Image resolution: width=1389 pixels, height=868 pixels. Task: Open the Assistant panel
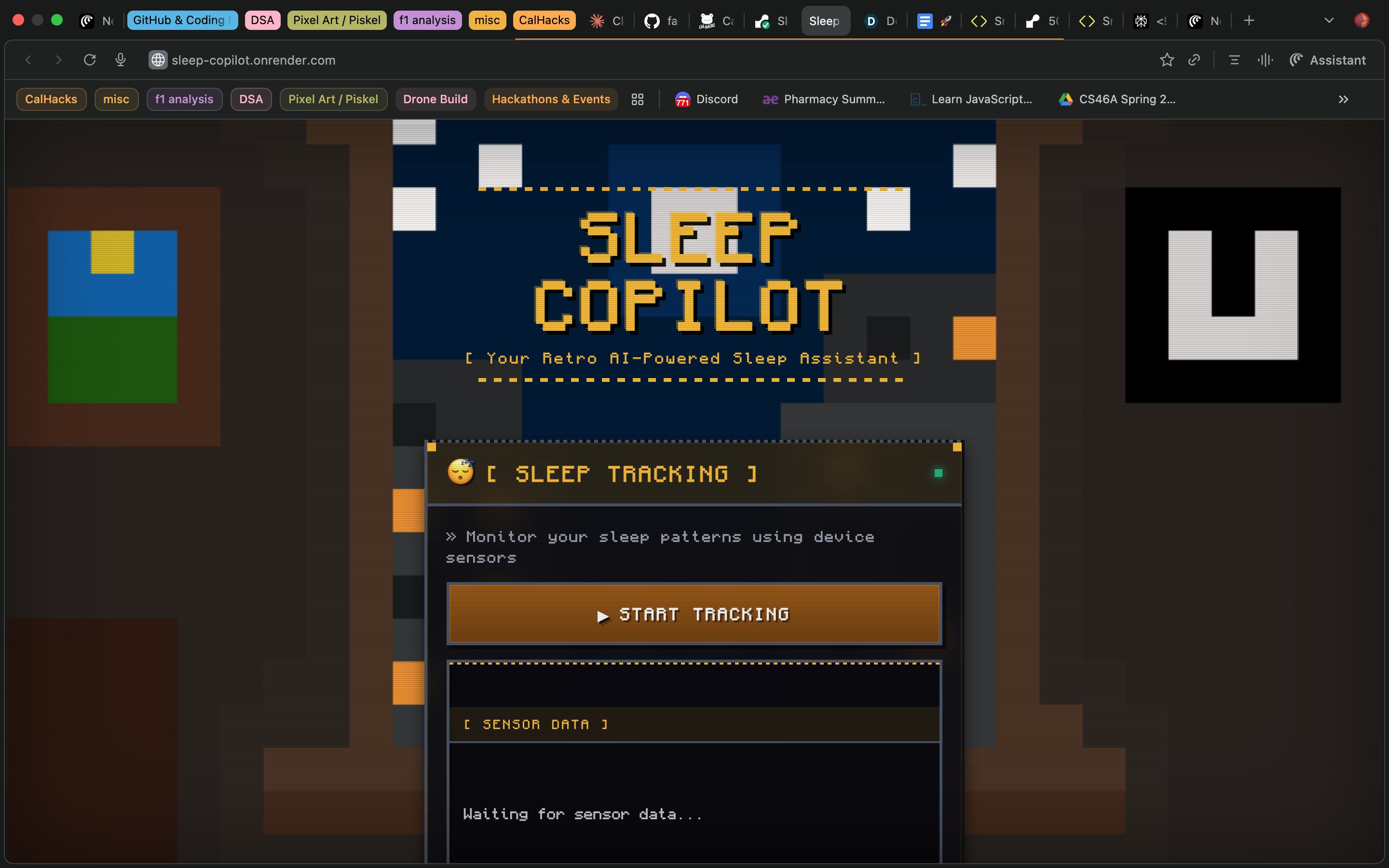click(1328, 60)
